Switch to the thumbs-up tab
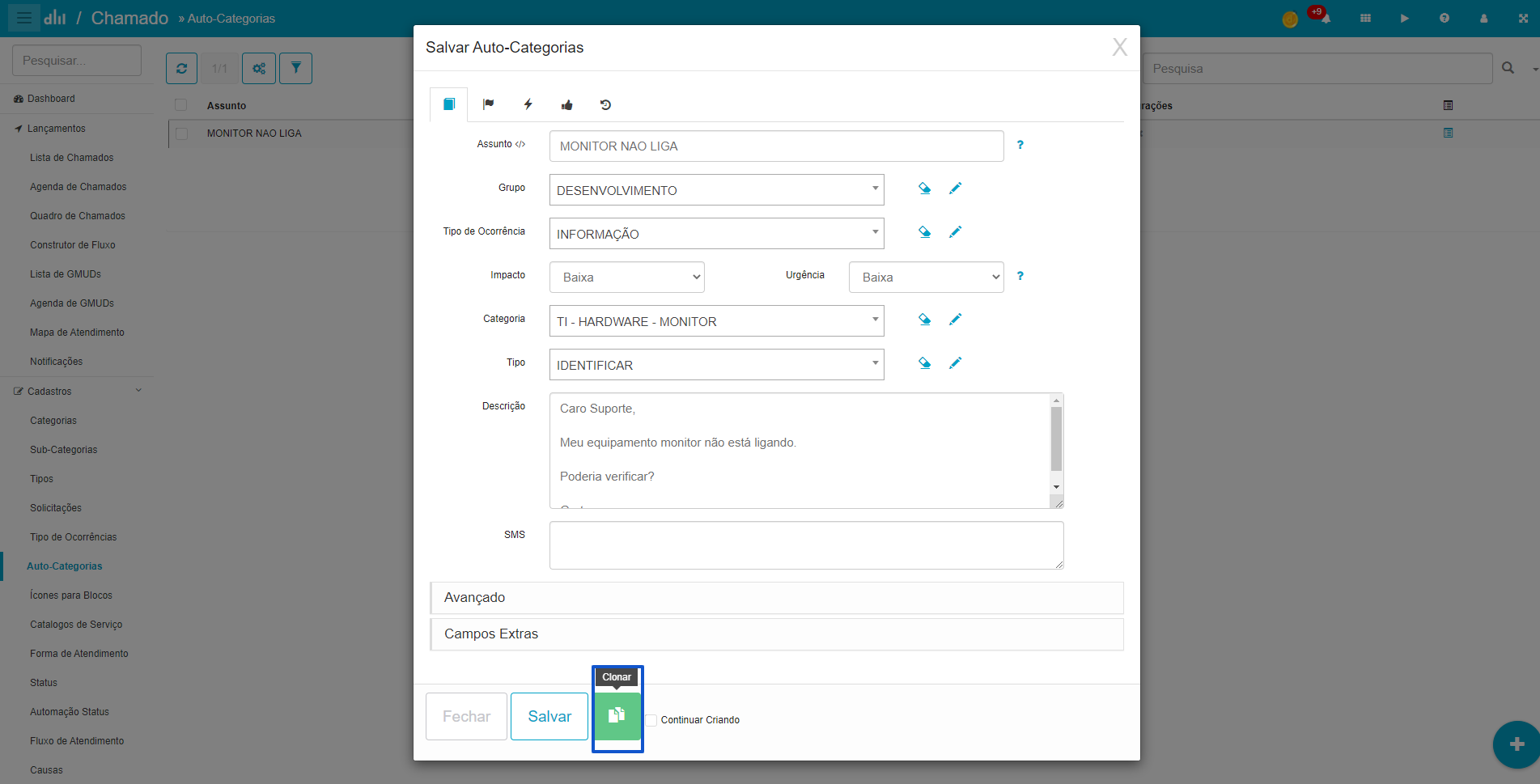 tap(566, 104)
